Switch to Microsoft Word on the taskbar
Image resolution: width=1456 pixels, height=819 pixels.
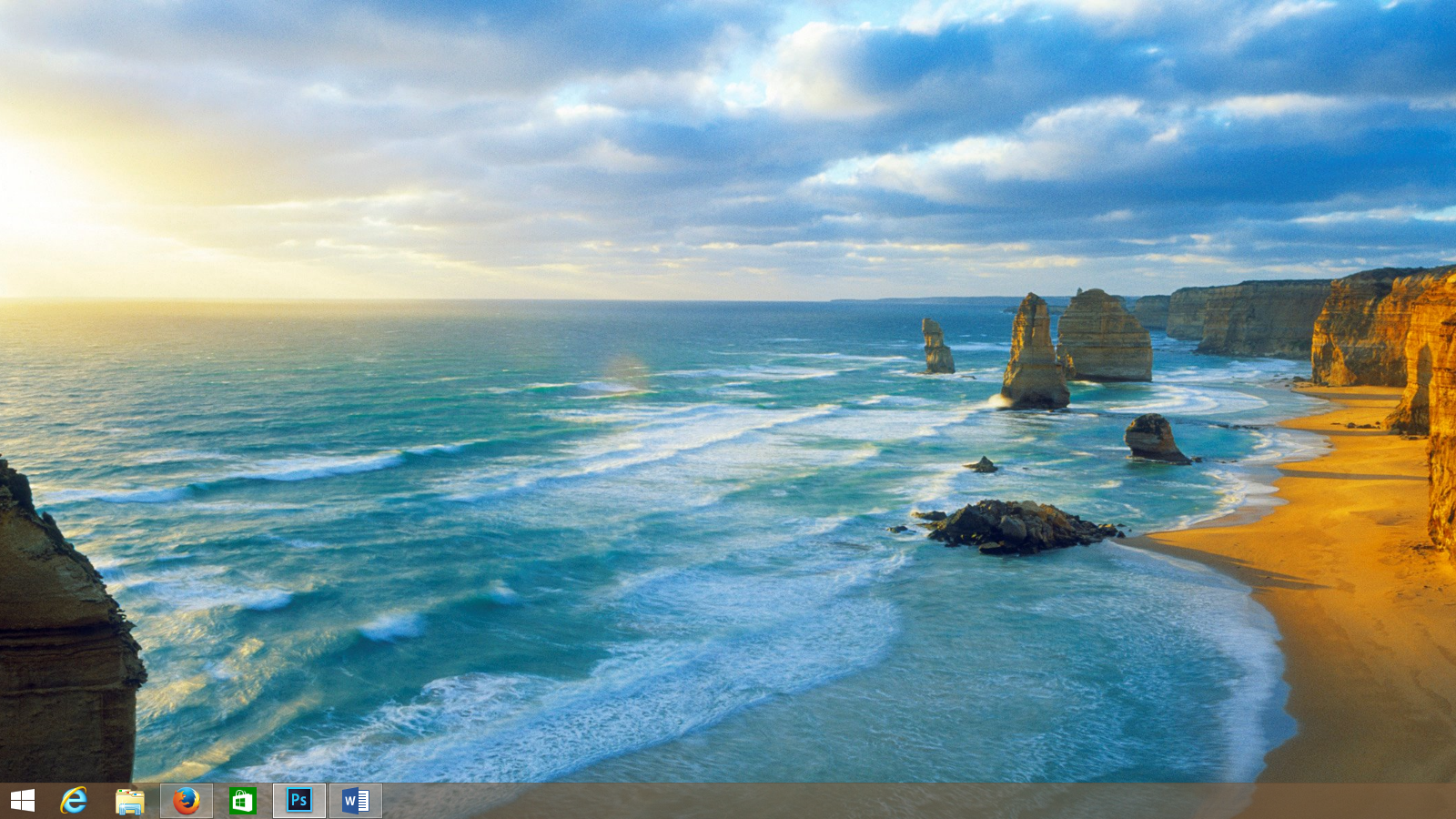pyautogui.click(x=356, y=801)
